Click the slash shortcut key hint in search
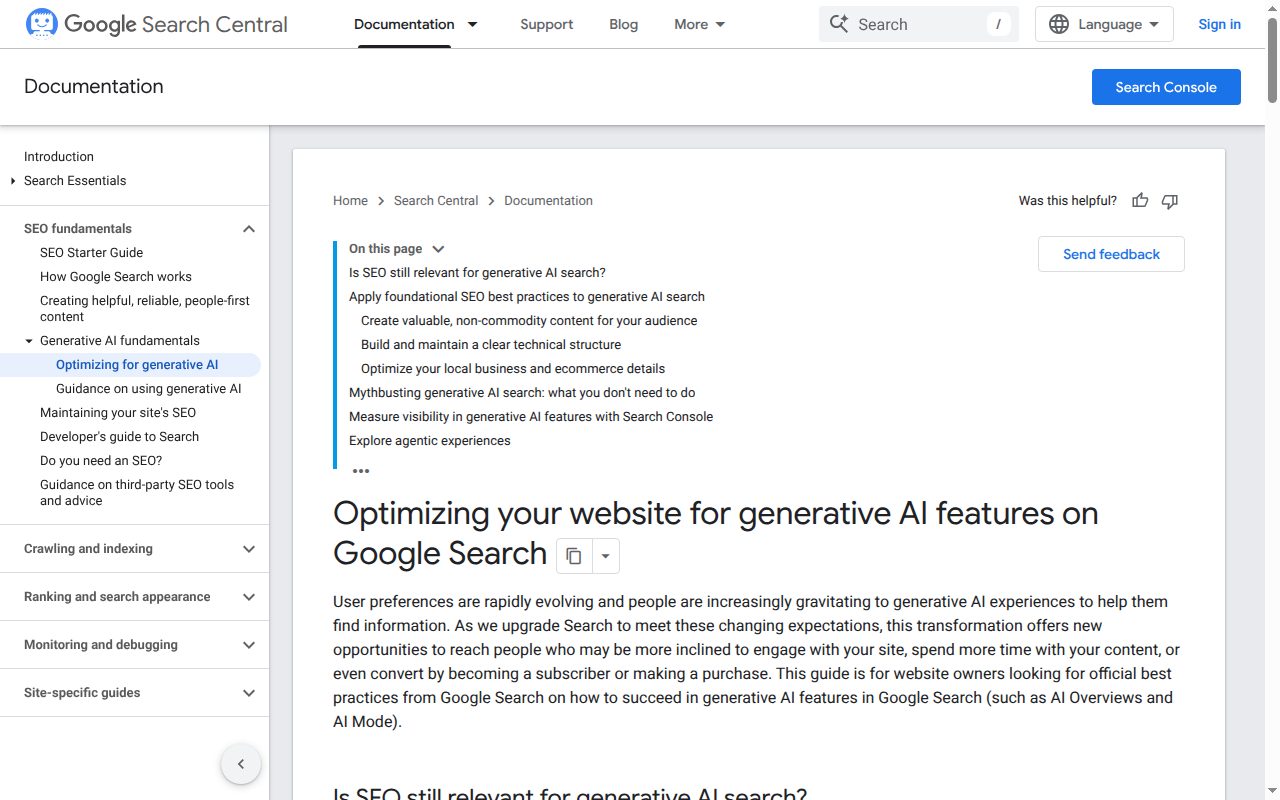The image size is (1280, 800). pos(998,24)
